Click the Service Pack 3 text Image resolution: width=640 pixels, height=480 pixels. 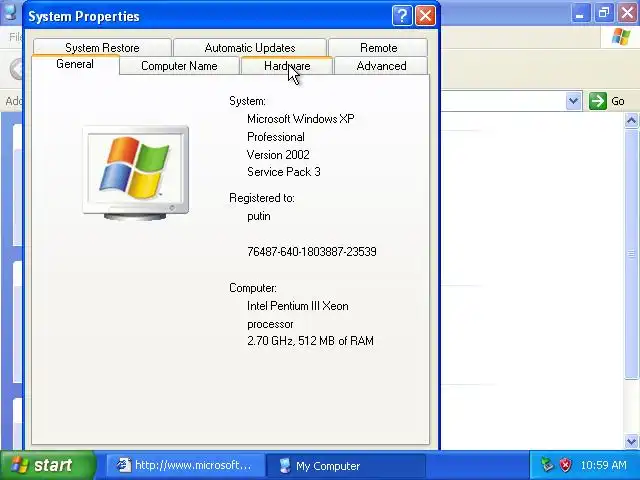coord(284,172)
